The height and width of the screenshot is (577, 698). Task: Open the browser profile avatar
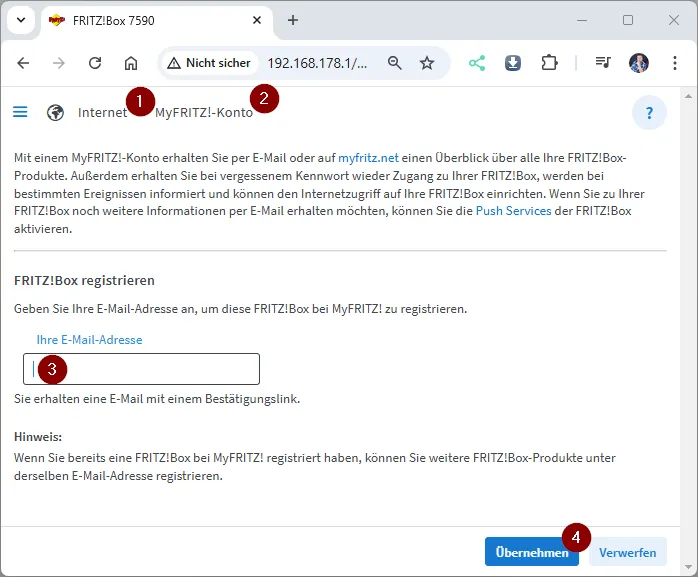pos(639,63)
